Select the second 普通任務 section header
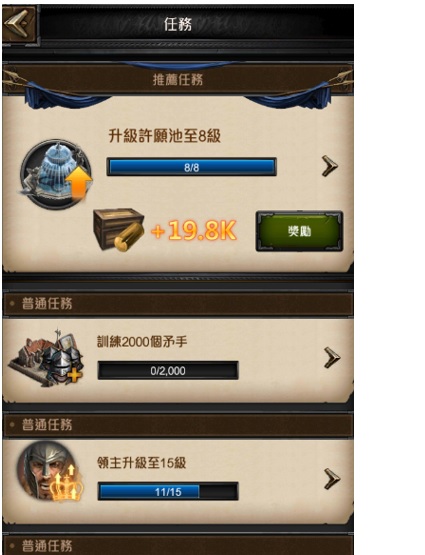The height and width of the screenshot is (555, 425). (178, 424)
